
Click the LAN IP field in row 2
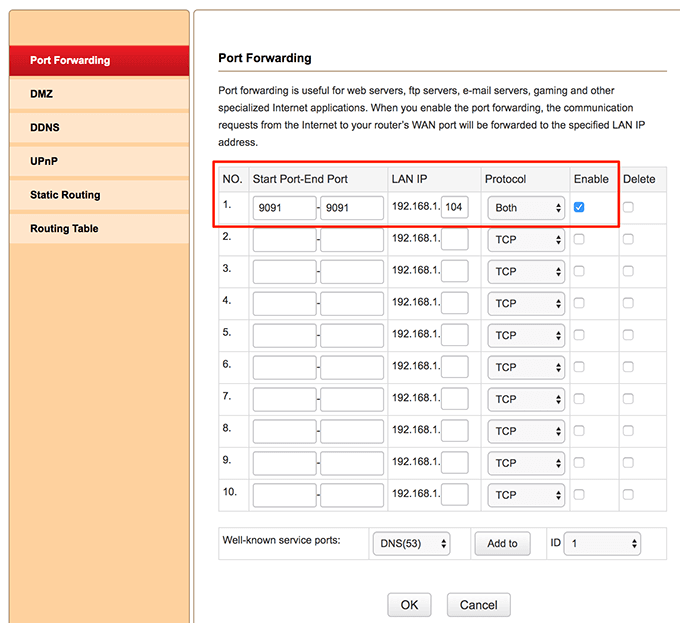(x=454, y=239)
